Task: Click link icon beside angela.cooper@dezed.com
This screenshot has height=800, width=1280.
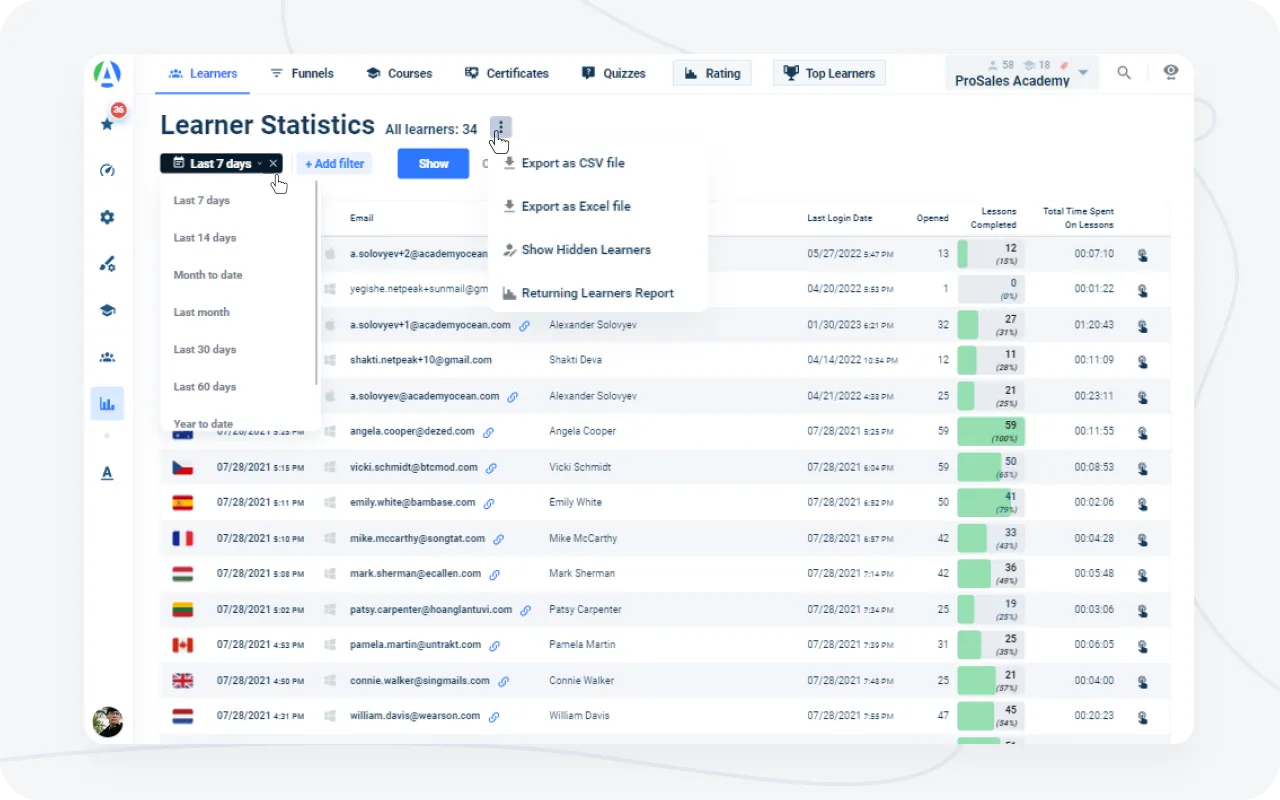Action: tap(489, 432)
